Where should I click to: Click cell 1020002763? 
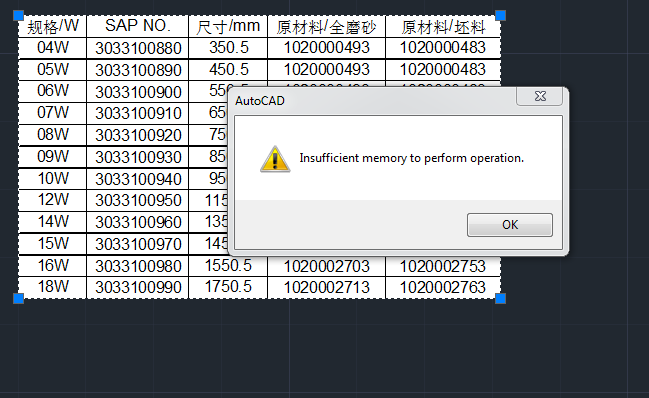(x=443, y=288)
